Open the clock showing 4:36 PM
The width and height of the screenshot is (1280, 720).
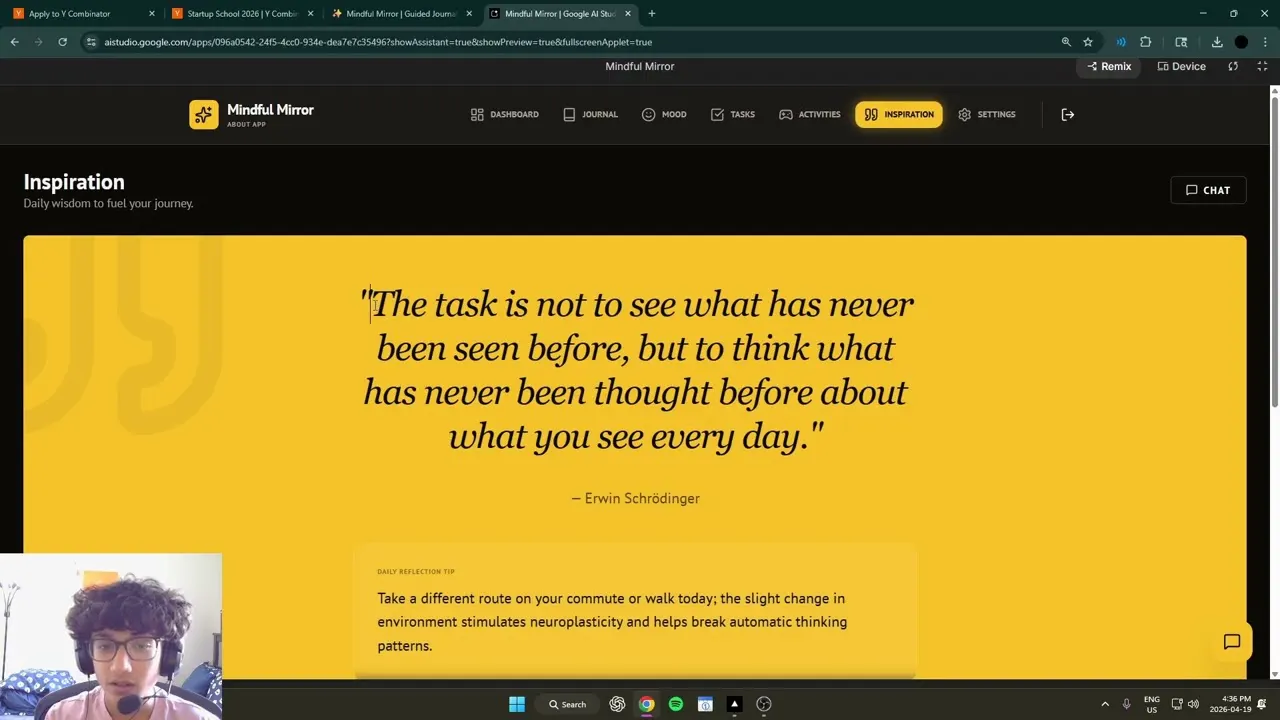click(x=1229, y=704)
